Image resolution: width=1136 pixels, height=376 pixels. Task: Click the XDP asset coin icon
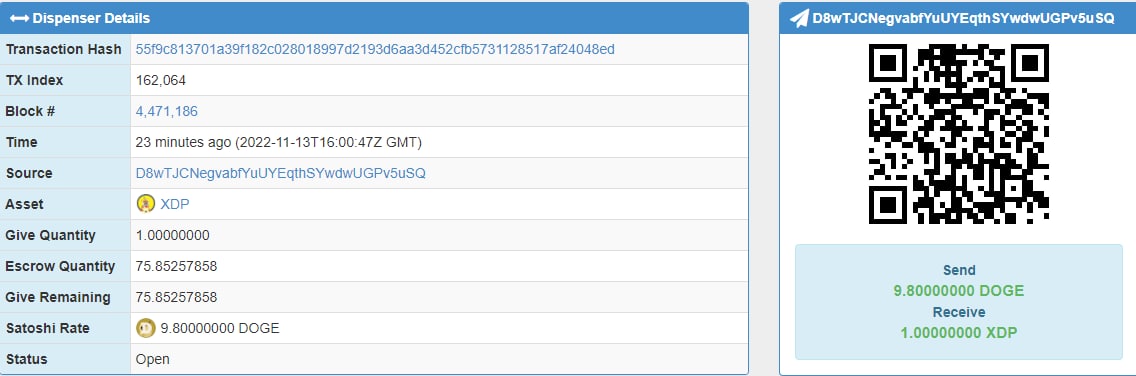146,204
